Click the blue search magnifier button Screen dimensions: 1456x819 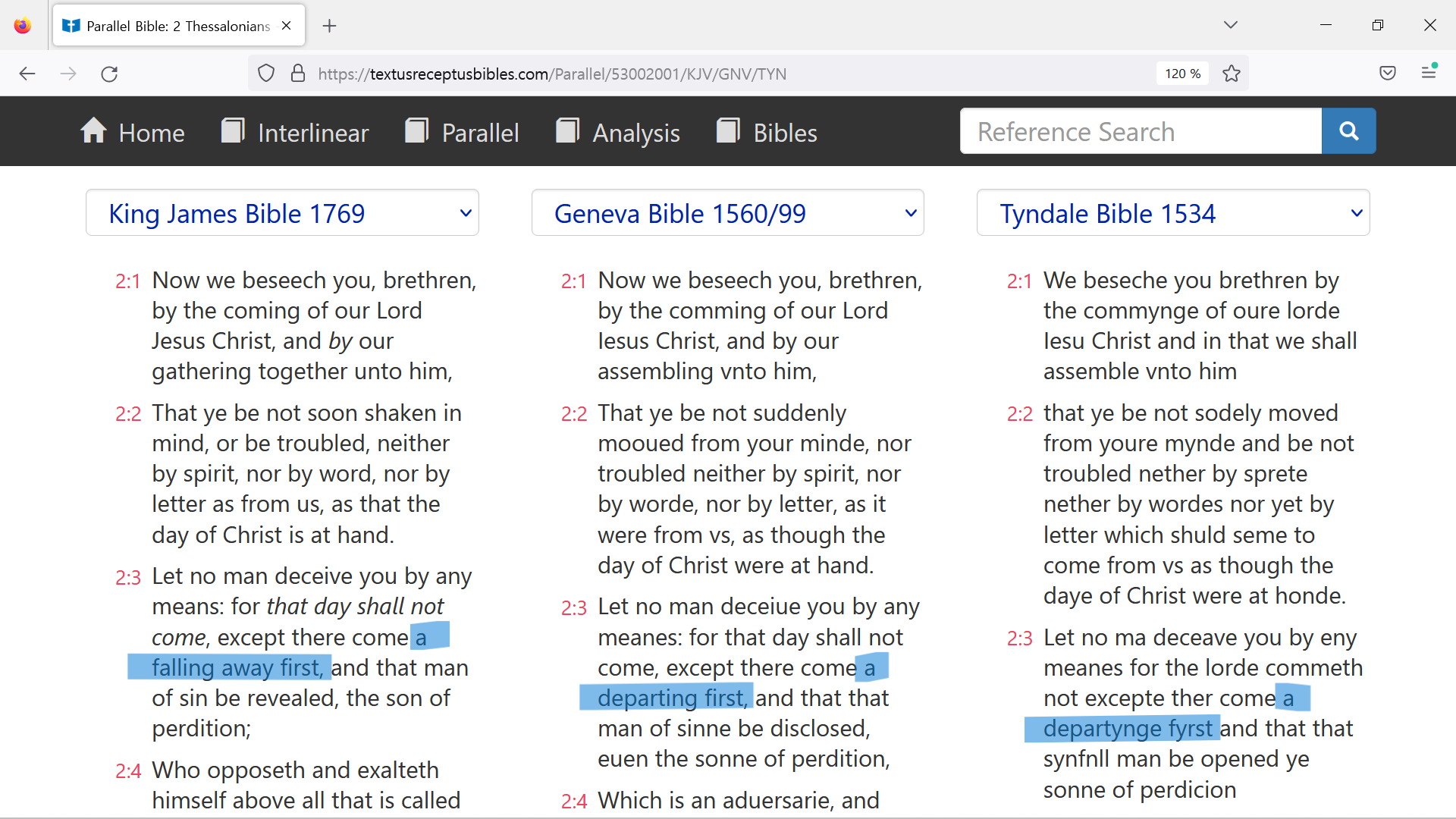[1348, 131]
